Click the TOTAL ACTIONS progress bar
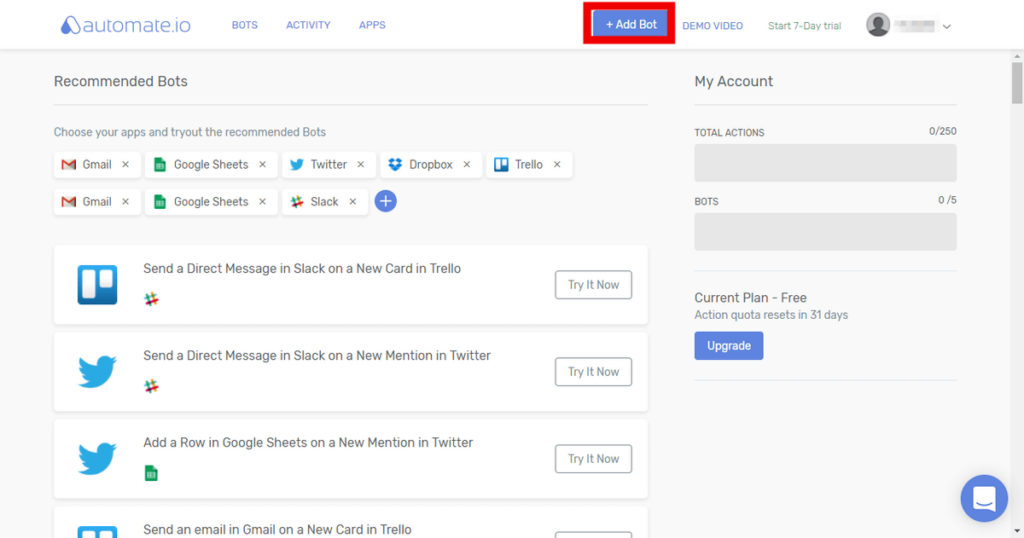1024x538 pixels. click(825, 163)
